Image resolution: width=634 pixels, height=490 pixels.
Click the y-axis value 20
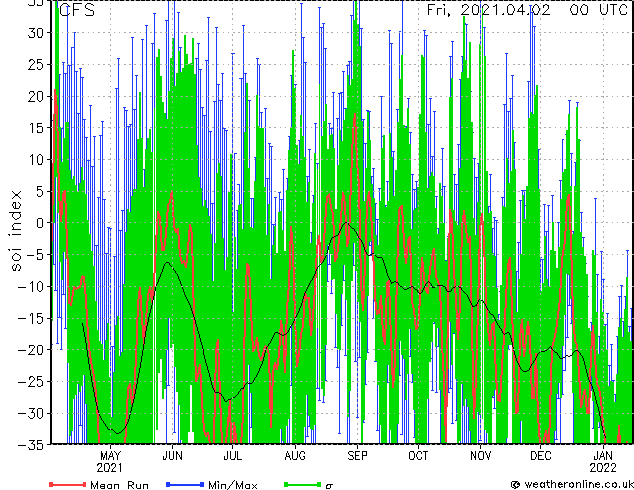[36, 96]
